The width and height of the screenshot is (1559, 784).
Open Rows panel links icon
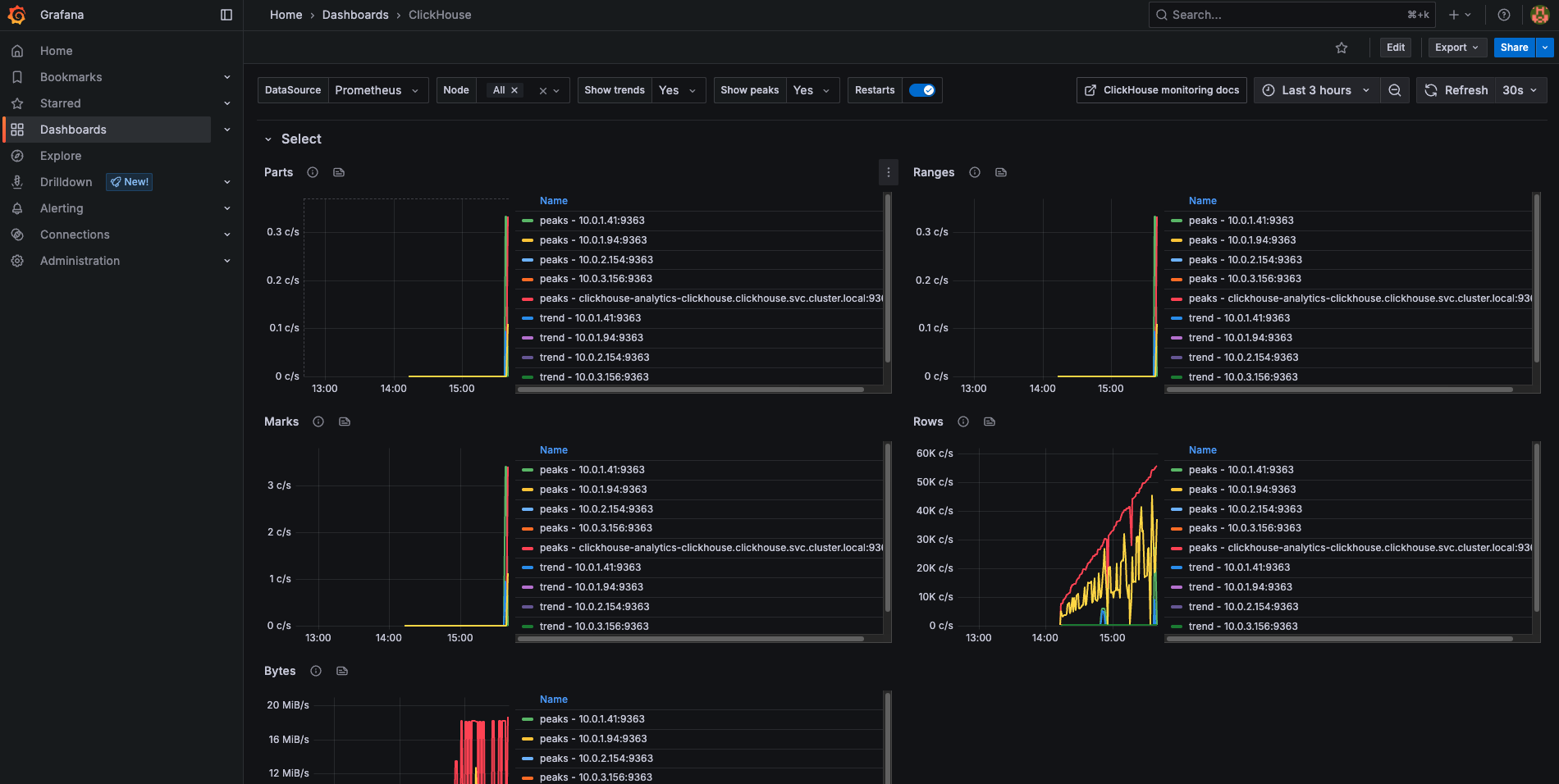pos(990,422)
